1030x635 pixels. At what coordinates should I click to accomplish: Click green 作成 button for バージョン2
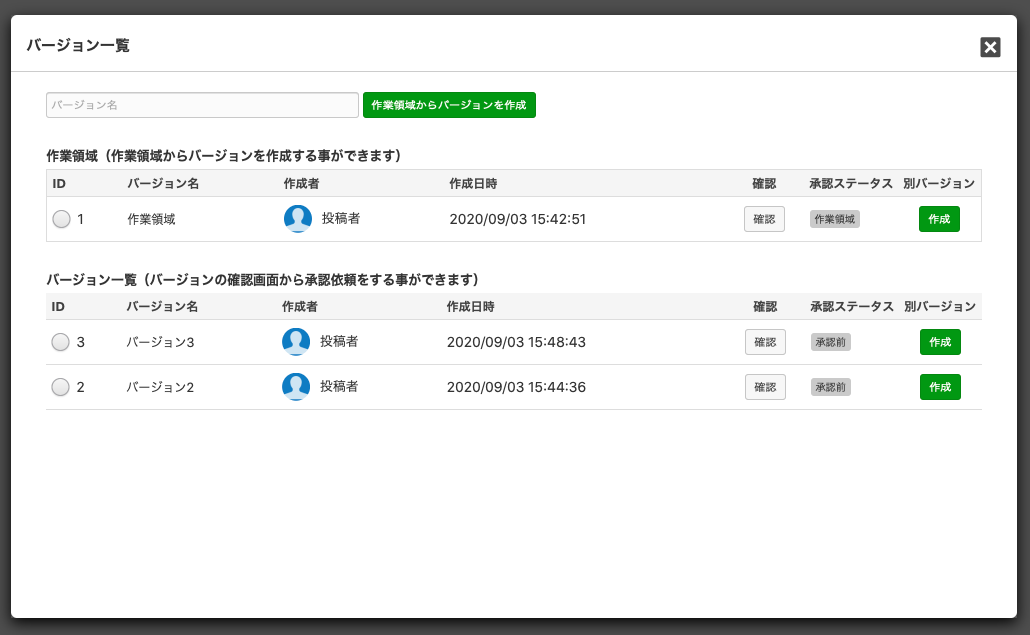click(940, 387)
